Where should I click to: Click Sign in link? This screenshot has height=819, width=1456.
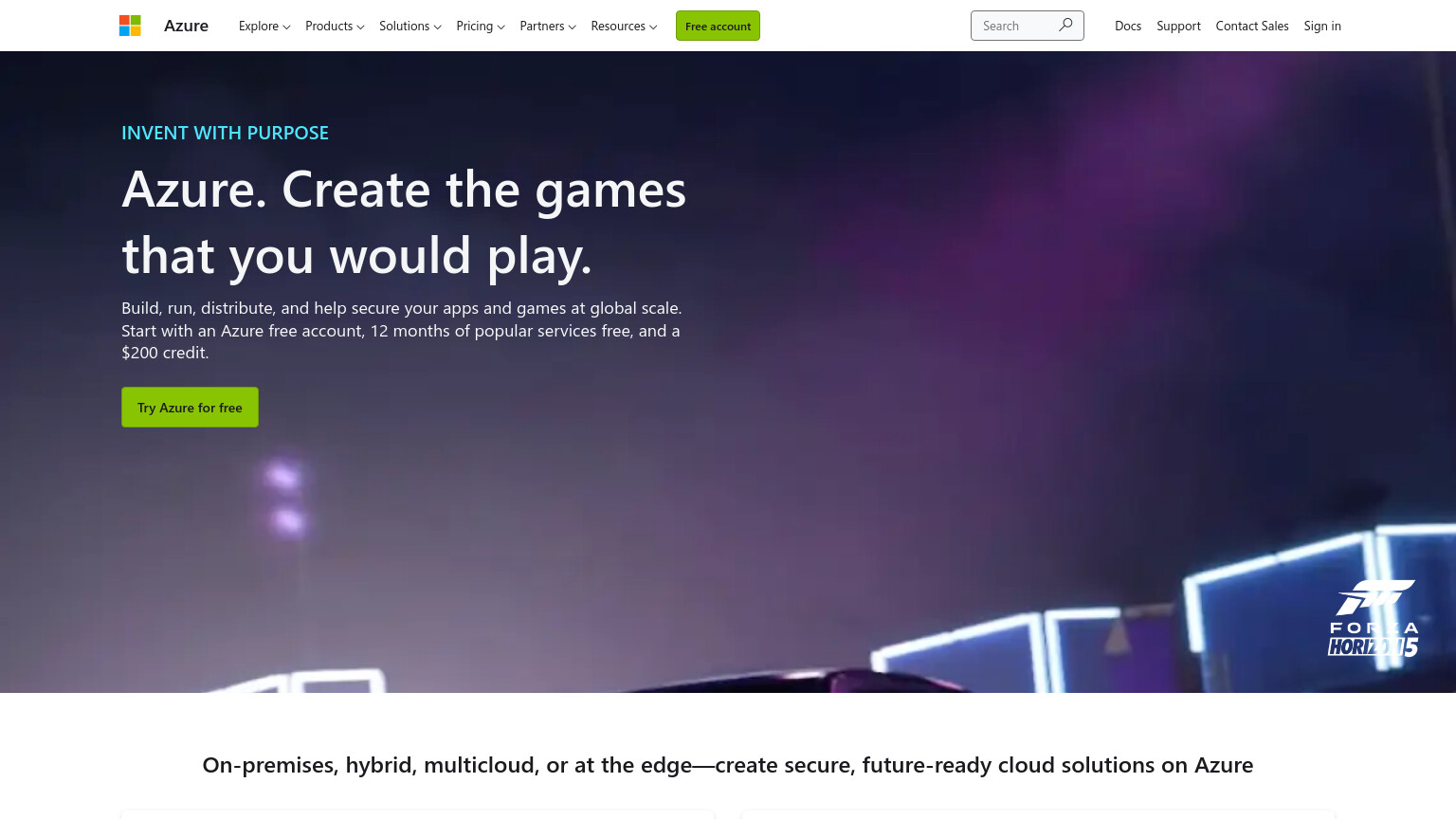tap(1322, 27)
